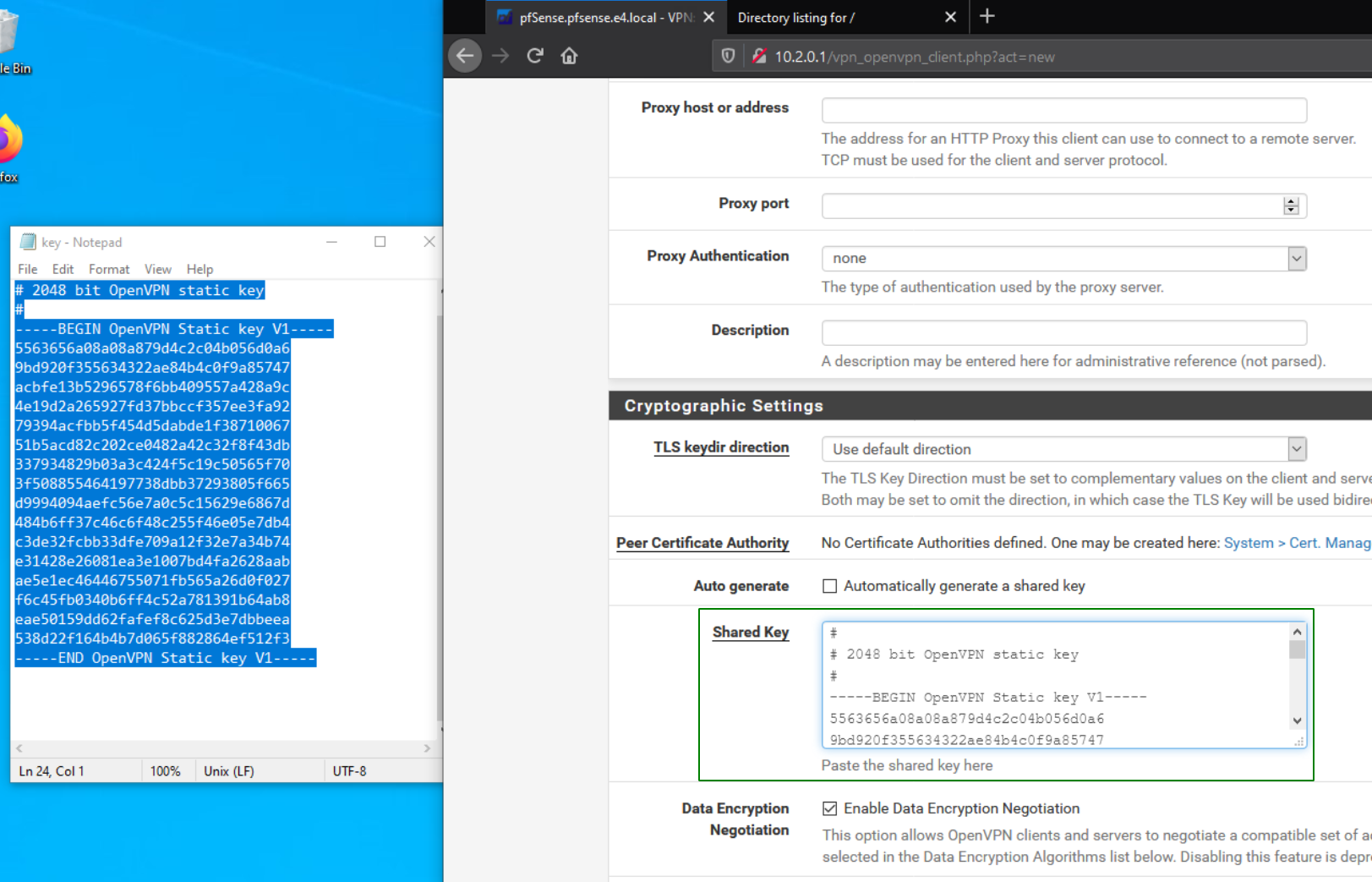
Task: Switch to the pfSense VPN tab
Action: [604, 17]
